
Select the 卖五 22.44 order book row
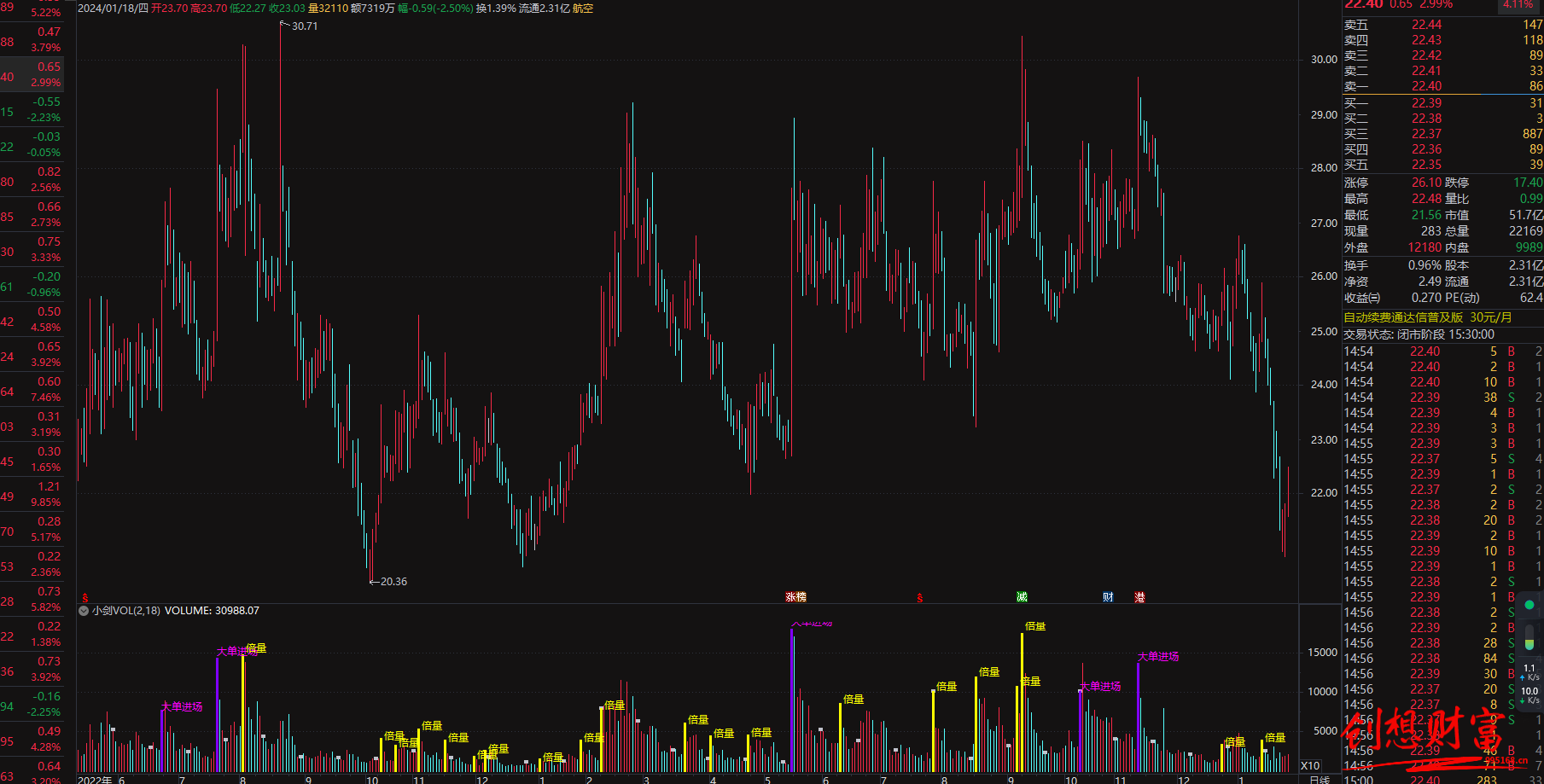1442,25
